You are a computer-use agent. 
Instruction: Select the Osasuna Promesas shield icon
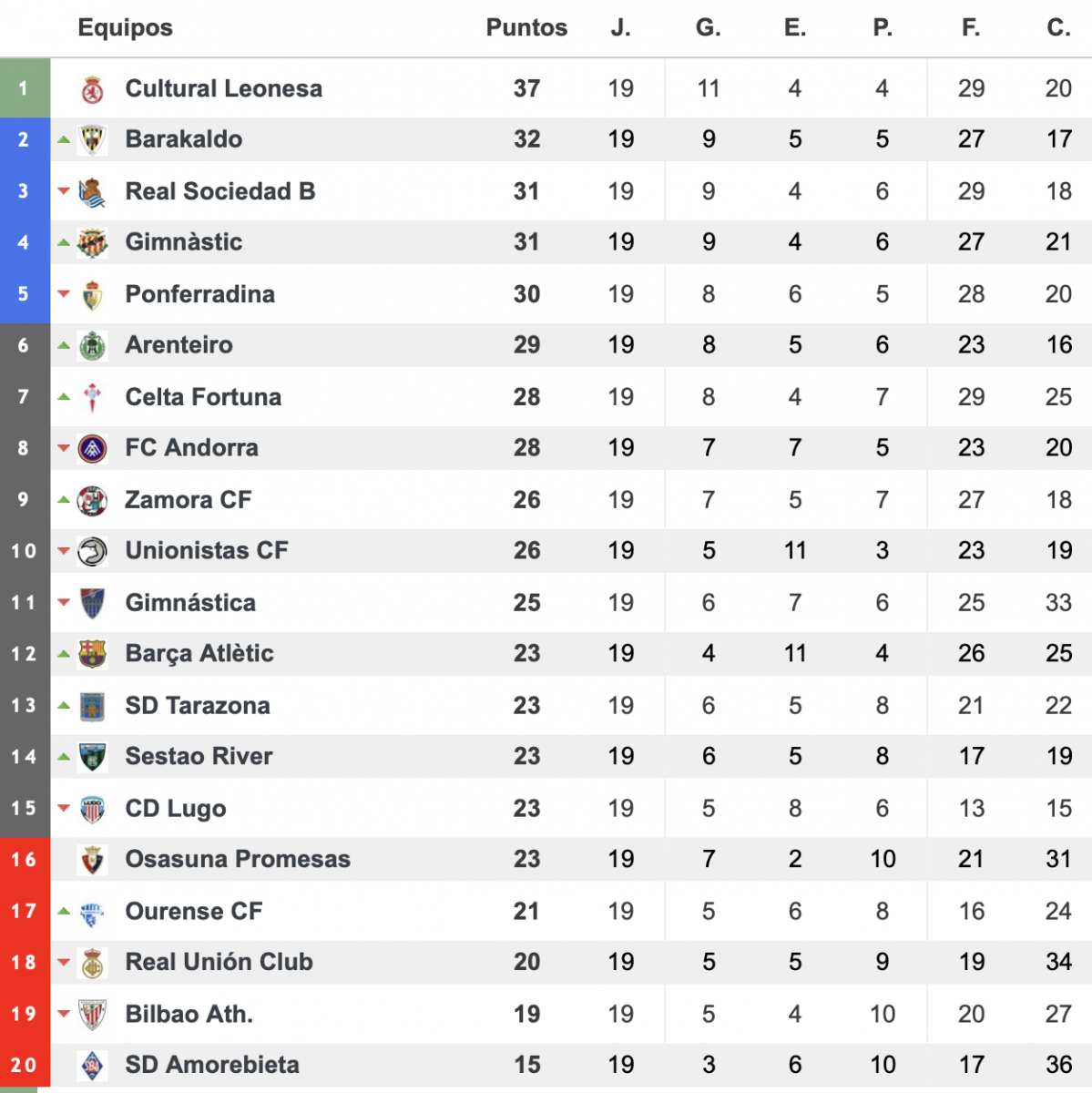click(x=92, y=860)
